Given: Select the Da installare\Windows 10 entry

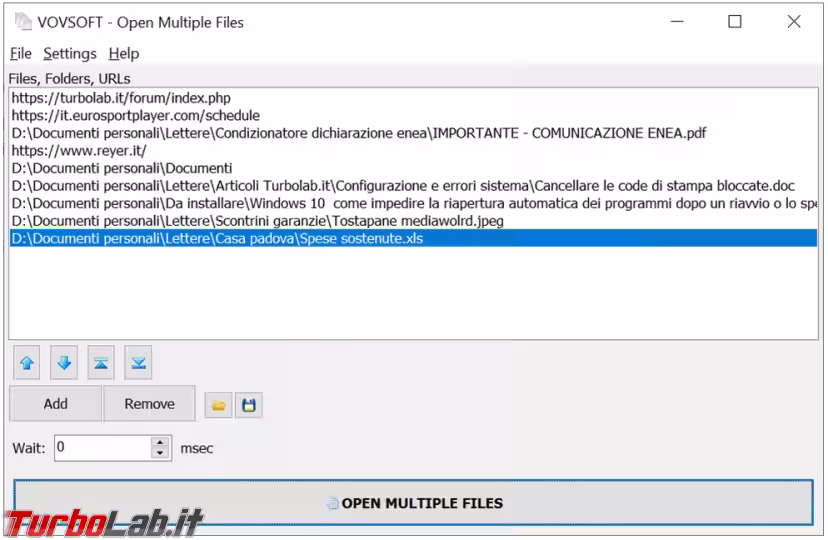Looking at the screenshot, I should coord(413,203).
